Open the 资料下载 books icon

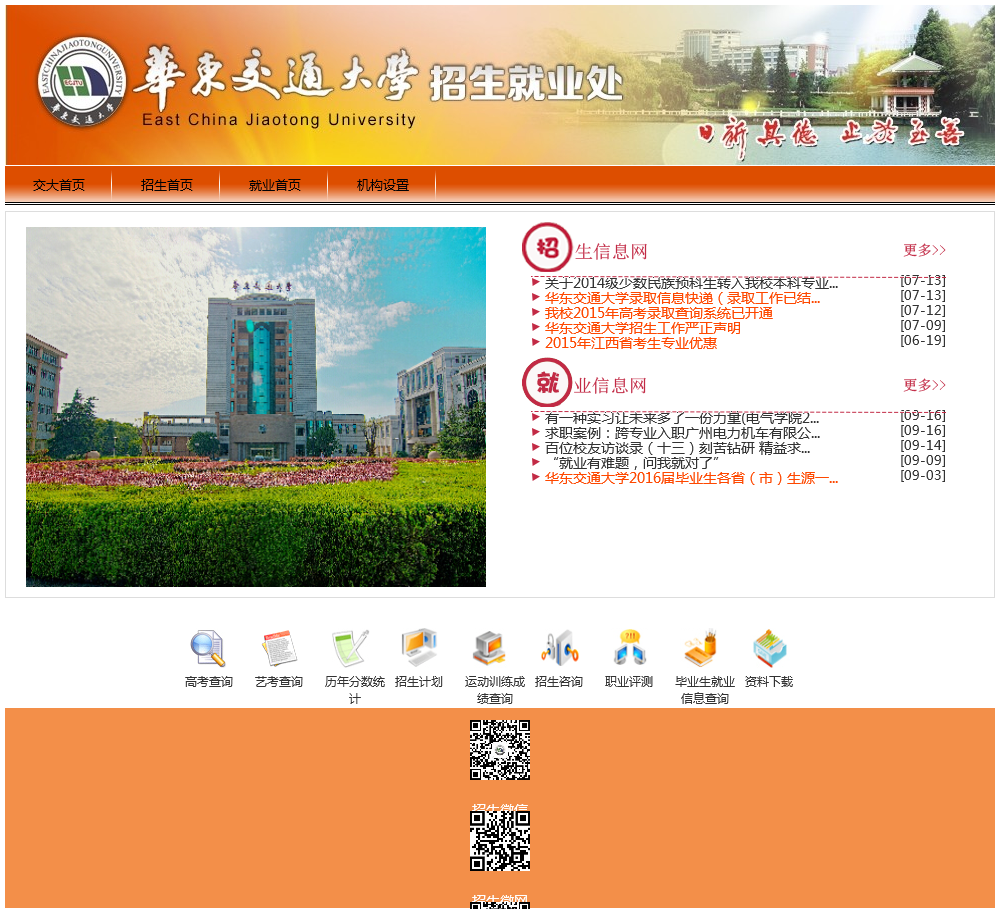point(770,647)
